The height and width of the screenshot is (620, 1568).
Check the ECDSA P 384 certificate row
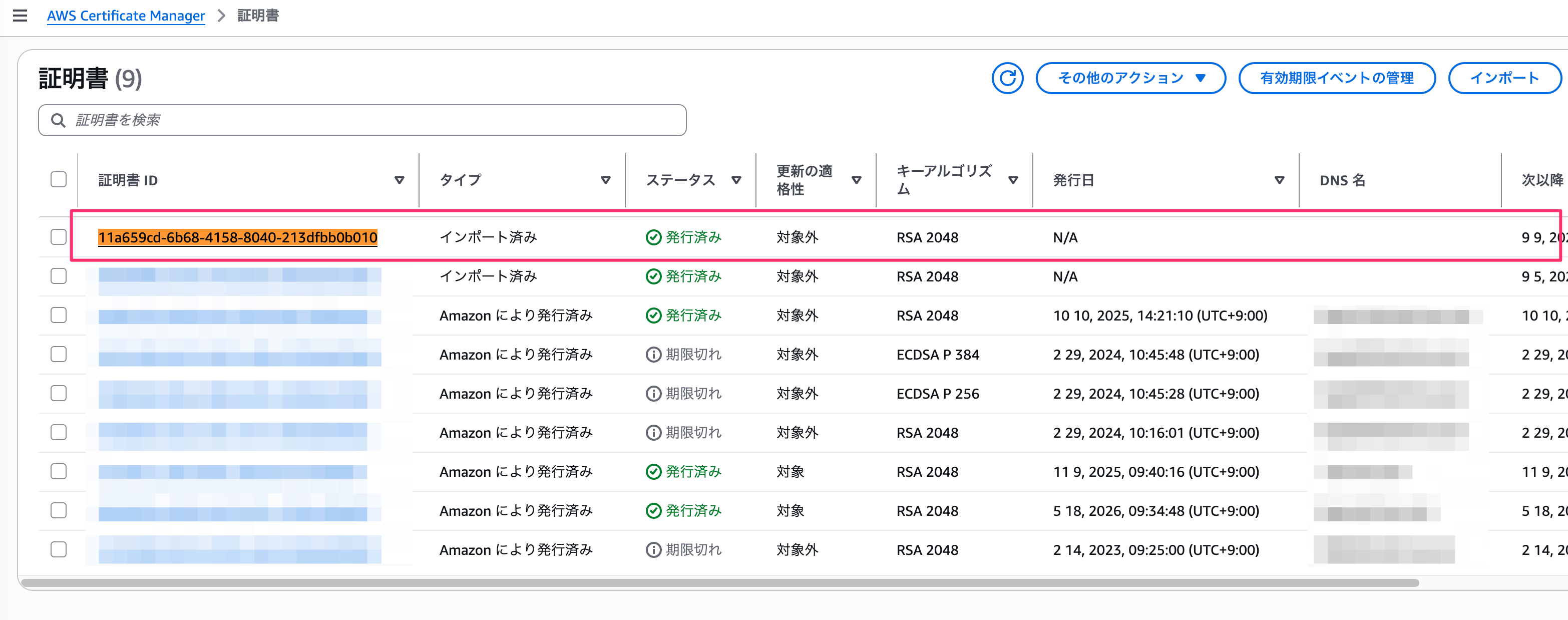(59, 354)
